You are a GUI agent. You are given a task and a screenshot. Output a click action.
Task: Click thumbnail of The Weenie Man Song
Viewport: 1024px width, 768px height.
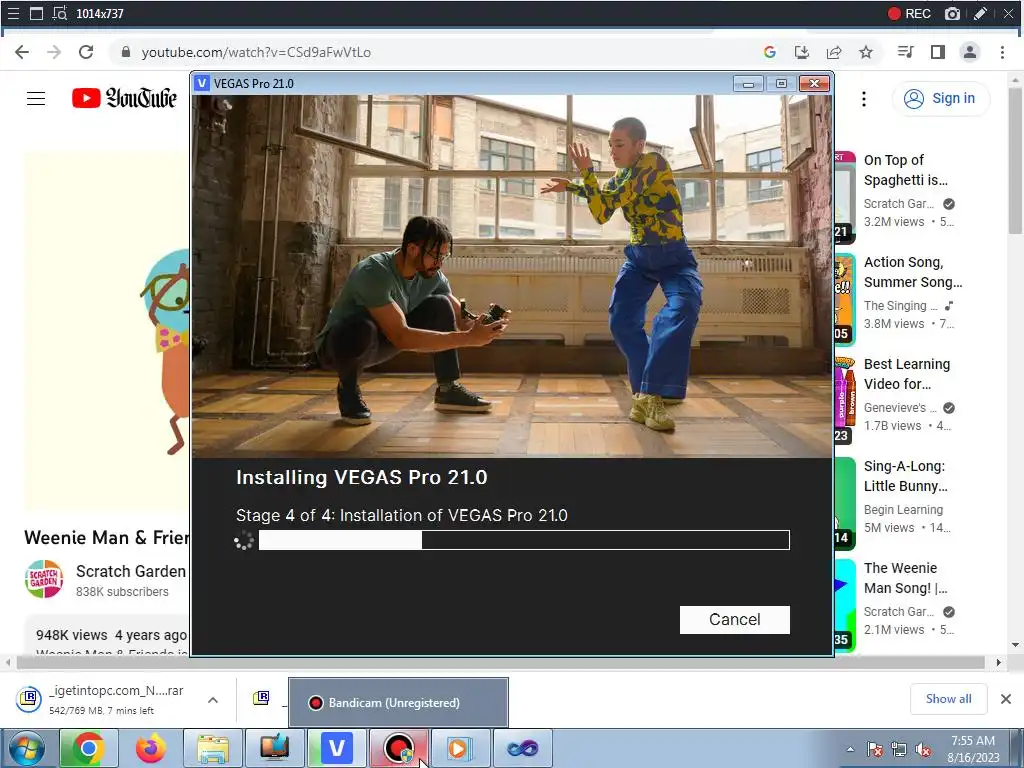(845, 605)
